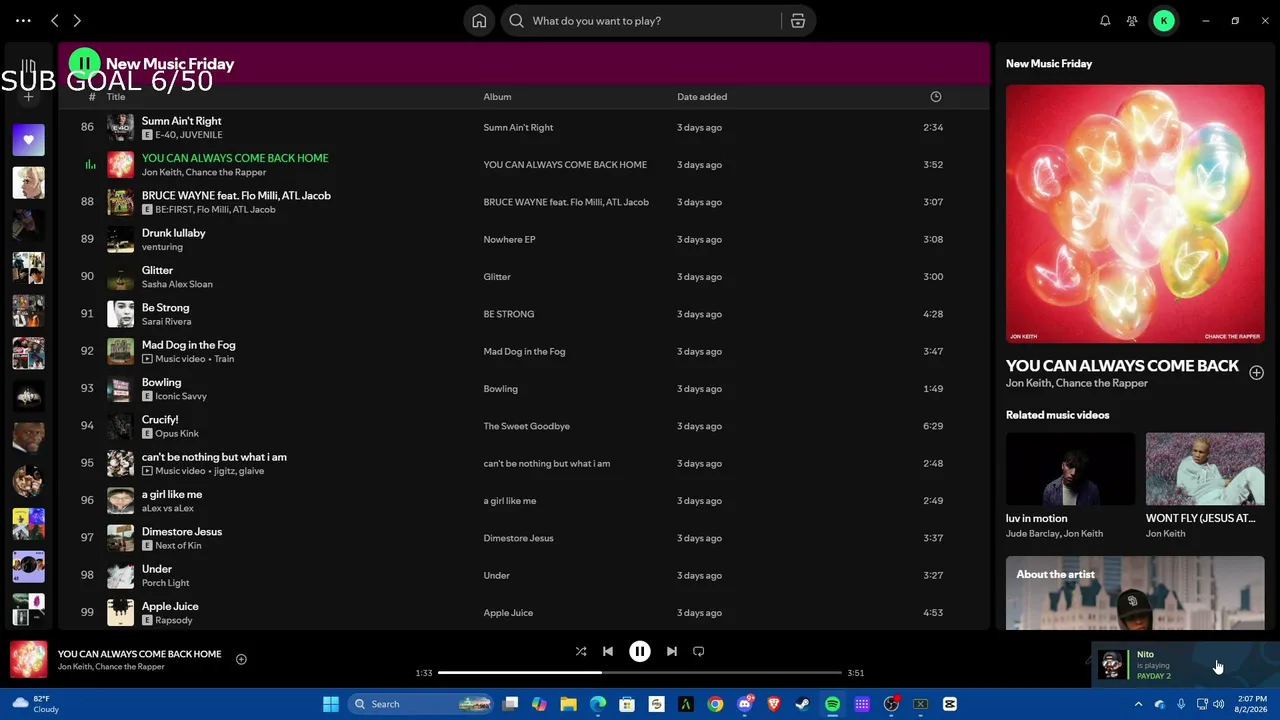Click the Spotify icon in the taskbar
Screen dimensions: 1280x720
click(x=832, y=704)
